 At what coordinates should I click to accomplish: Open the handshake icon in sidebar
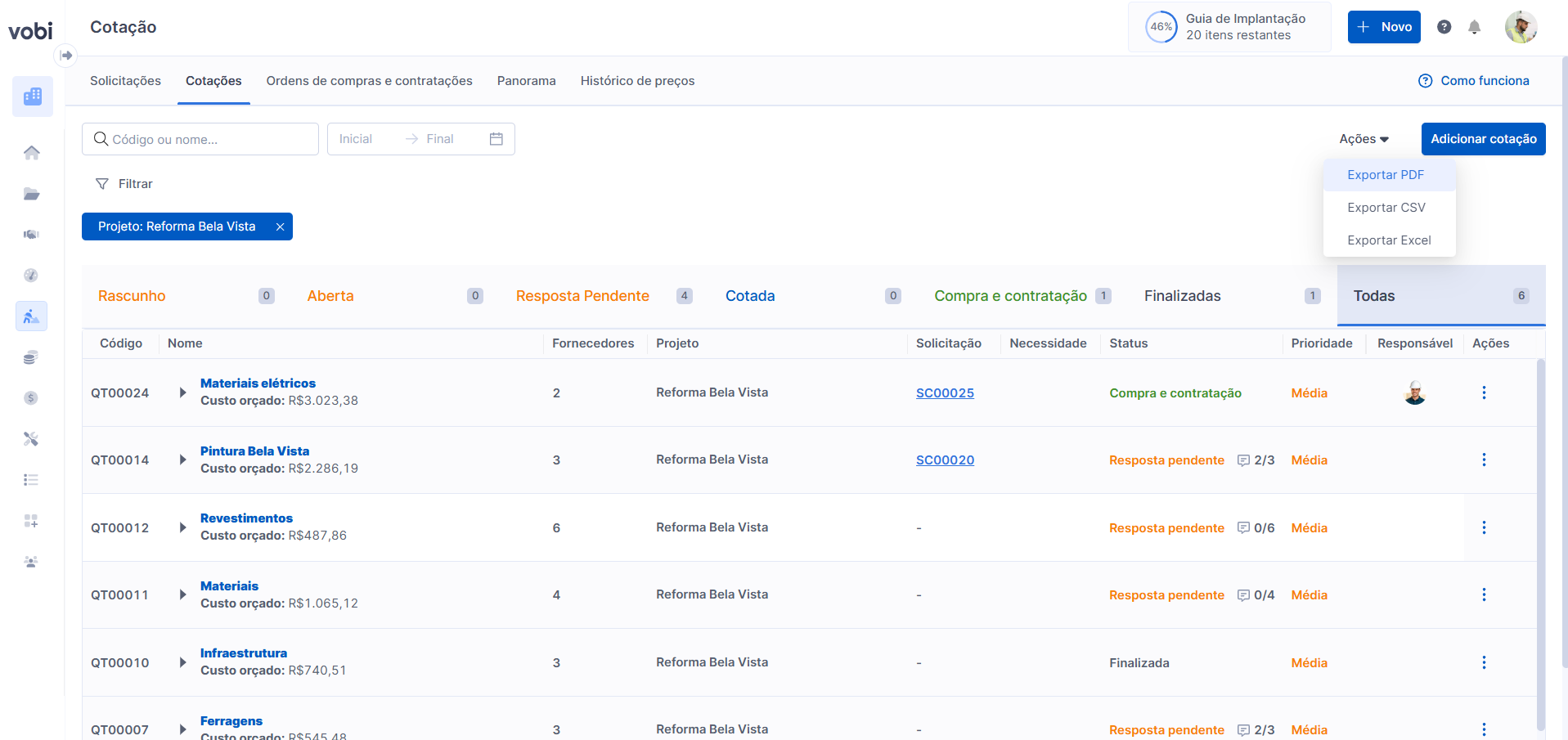[x=32, y=235]
